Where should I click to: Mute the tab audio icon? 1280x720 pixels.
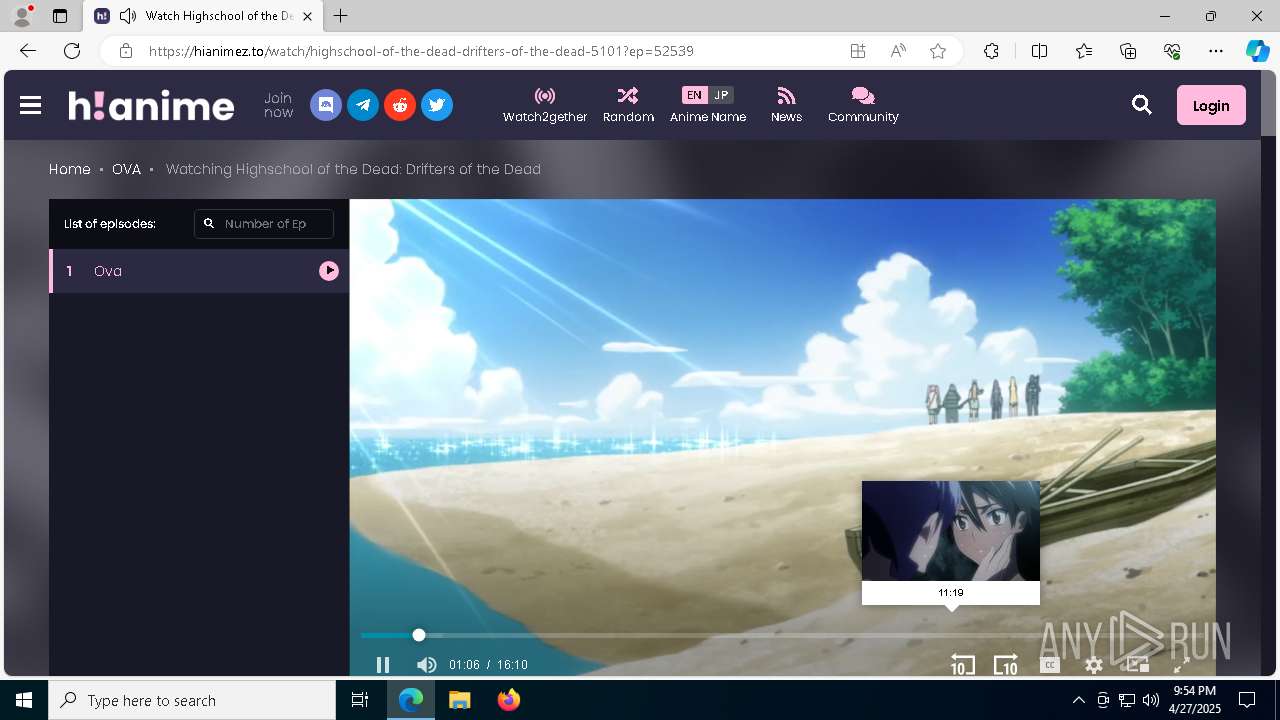click(127, 16)
